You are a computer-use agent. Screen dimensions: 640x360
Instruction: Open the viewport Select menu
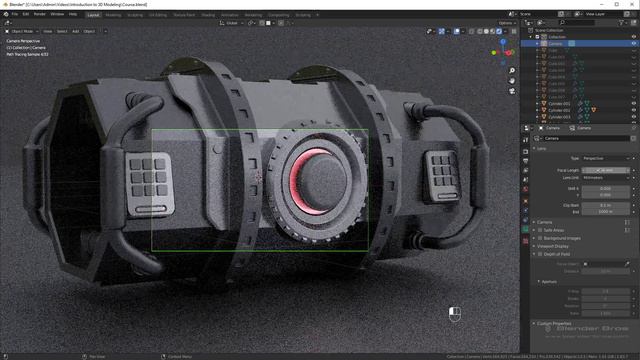(62, 31)
